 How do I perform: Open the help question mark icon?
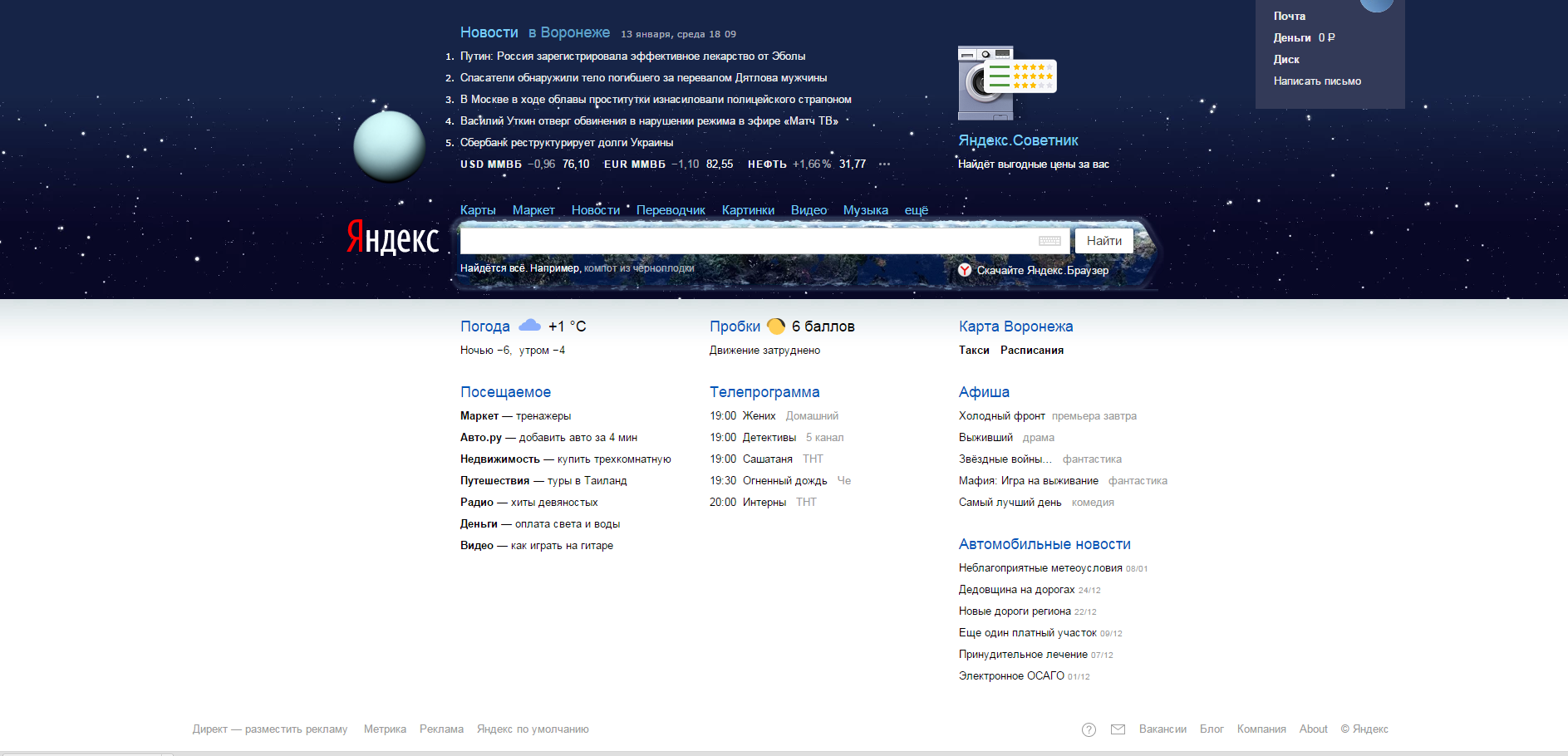coord(1089,729)
